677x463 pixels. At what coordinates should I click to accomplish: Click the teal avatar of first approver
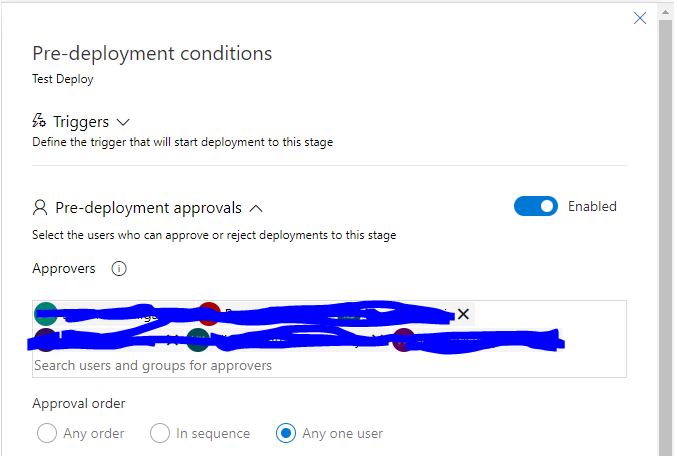tap(45, 313)
